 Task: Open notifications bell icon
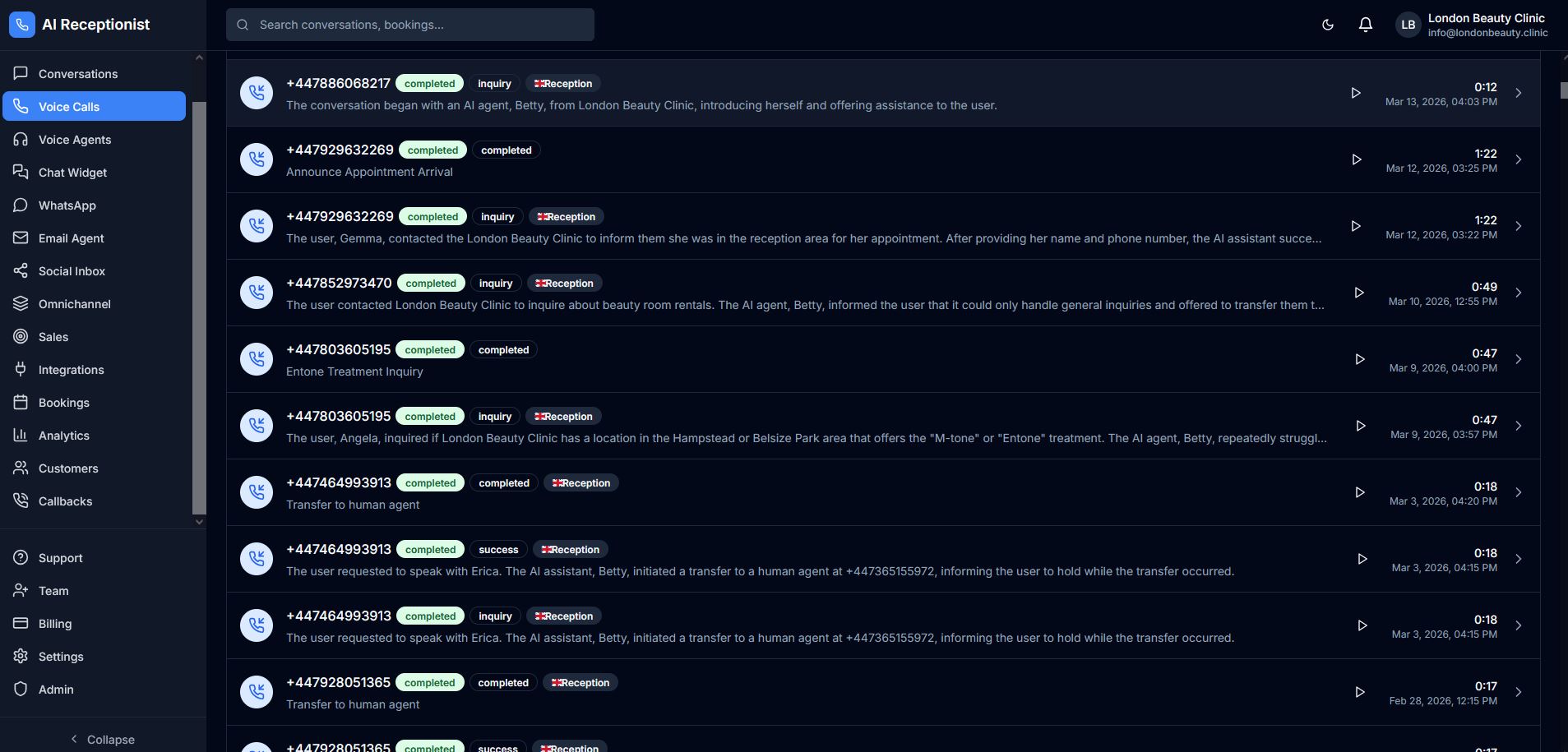pyautogui.click(x=1365, y=25)
